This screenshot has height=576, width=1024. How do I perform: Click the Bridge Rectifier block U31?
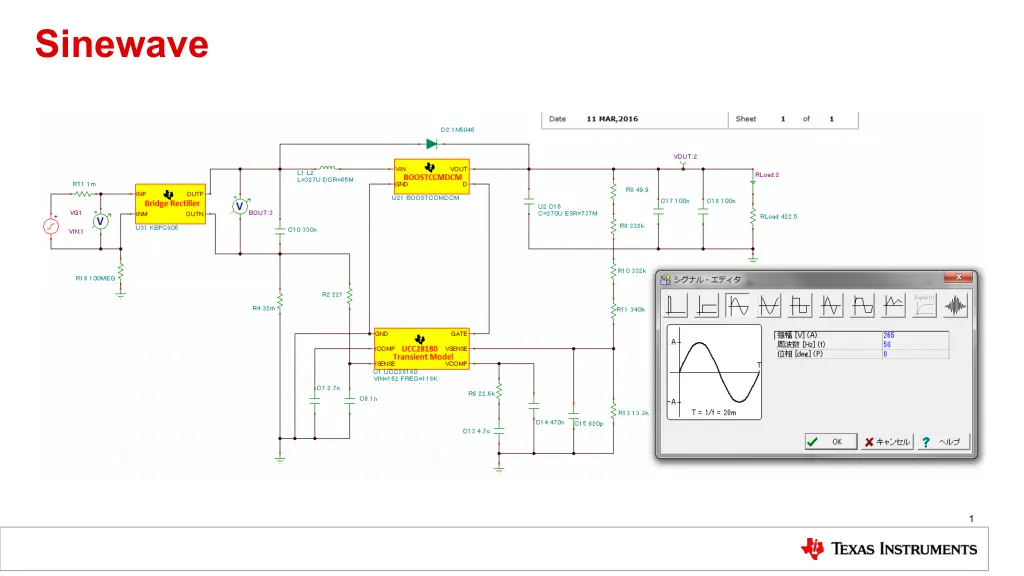click(170, 204)
